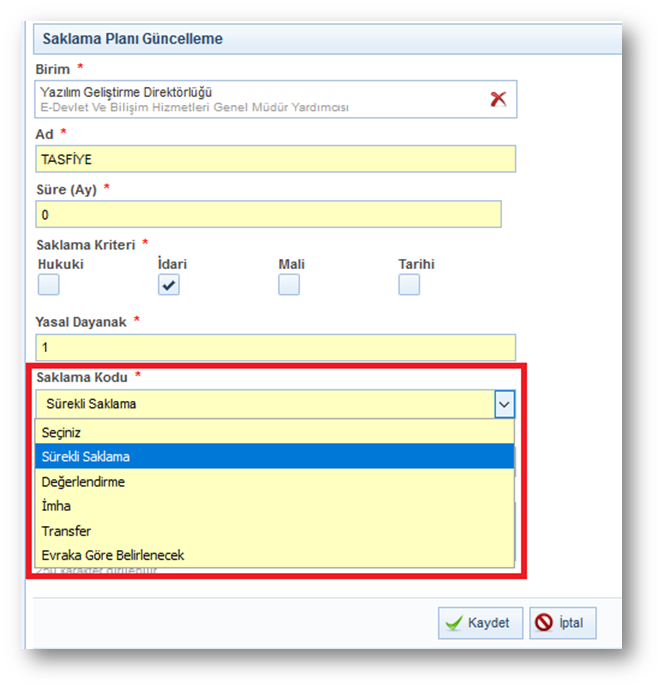Choose the İmha option
664x691 pixels.
pyautogui.click(x=275, y=506)
